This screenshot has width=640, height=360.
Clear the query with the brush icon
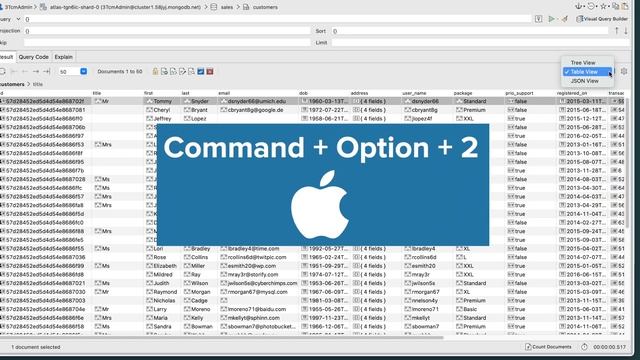(565, 19)
